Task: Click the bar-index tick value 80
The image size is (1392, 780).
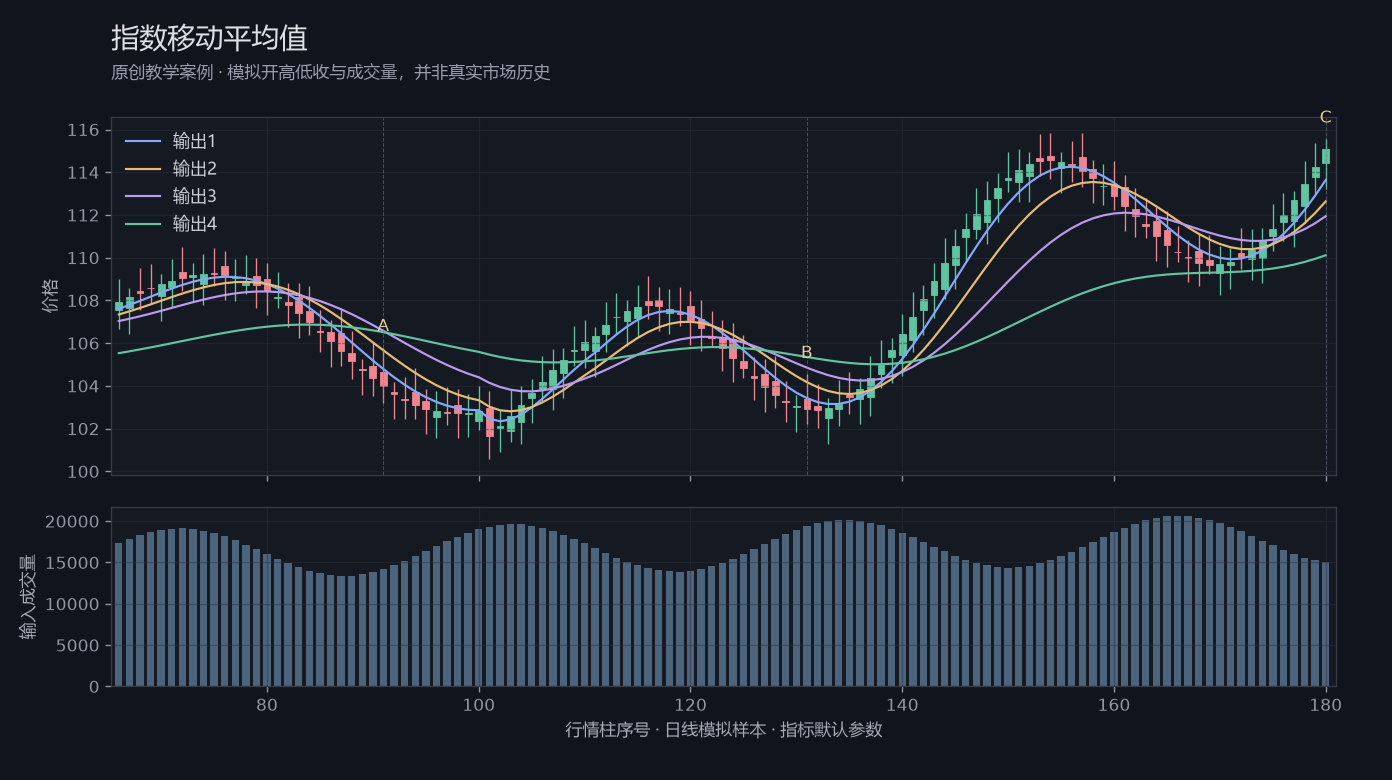Action: pyautogui.click(x=267, y=704)
